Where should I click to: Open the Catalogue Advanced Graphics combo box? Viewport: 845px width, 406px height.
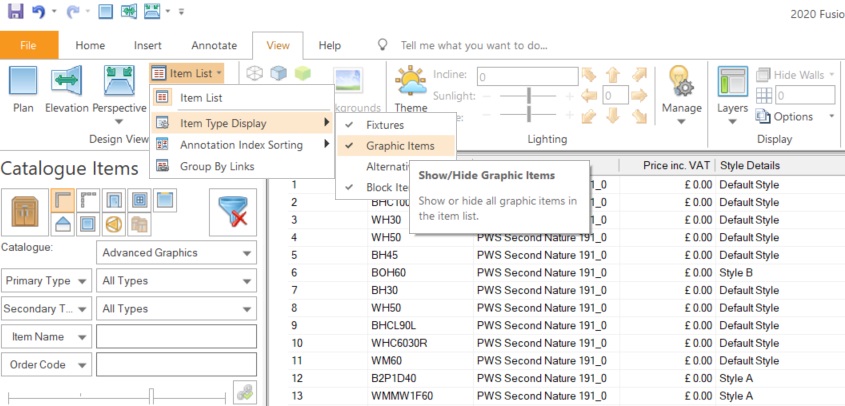pos(176,252)
